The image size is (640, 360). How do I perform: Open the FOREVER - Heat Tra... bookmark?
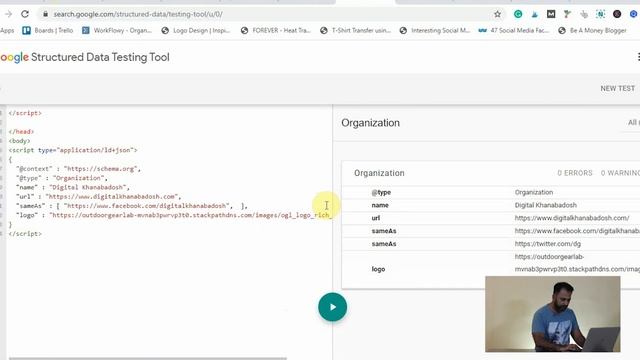pyautogui.click(x=276, y=30)
